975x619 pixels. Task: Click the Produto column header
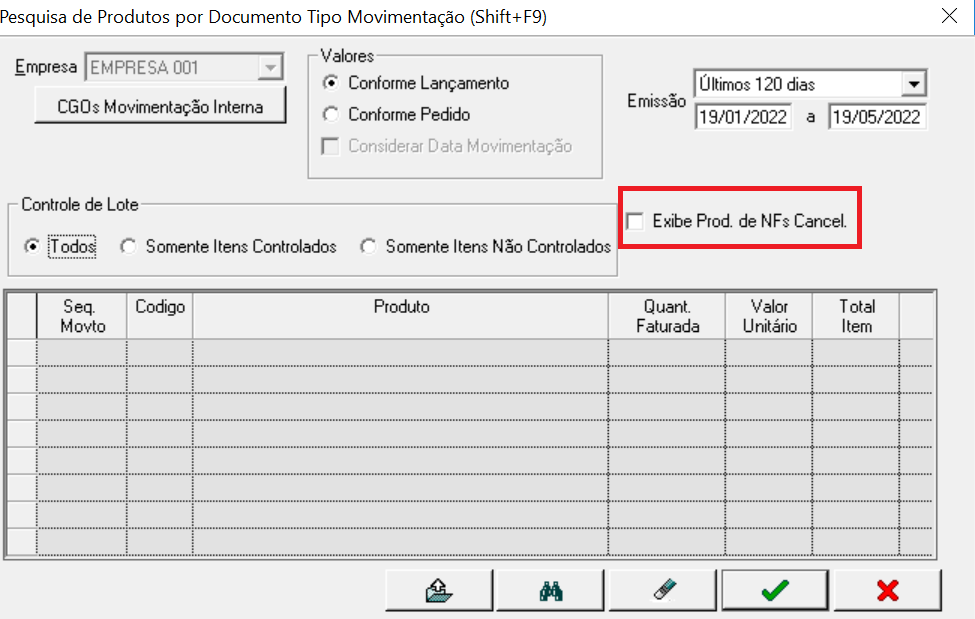[x=401, y=316]
